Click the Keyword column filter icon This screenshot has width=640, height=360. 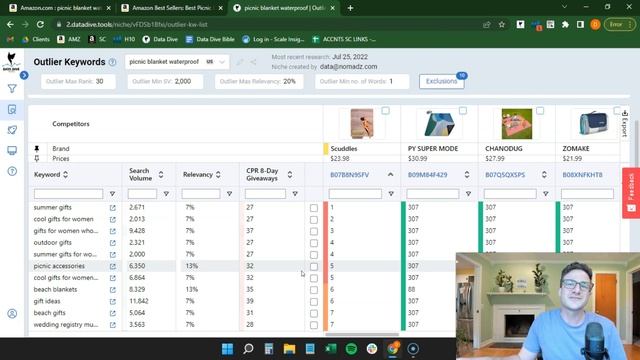pyautogui.click(x=112, y=194)
